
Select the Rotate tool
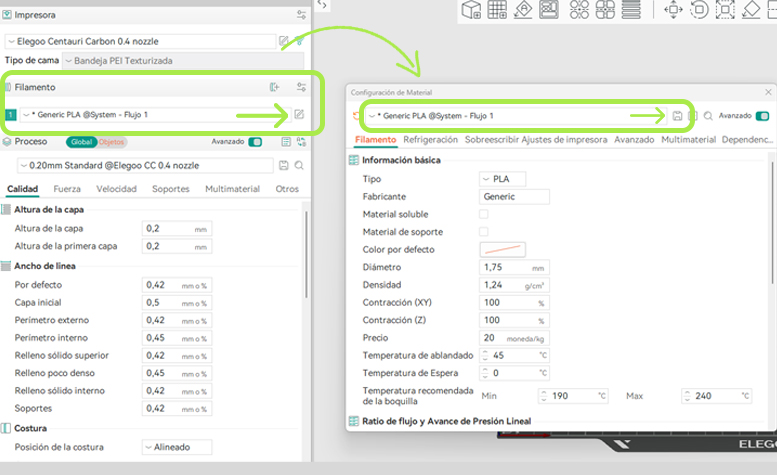tap(699, 9)
